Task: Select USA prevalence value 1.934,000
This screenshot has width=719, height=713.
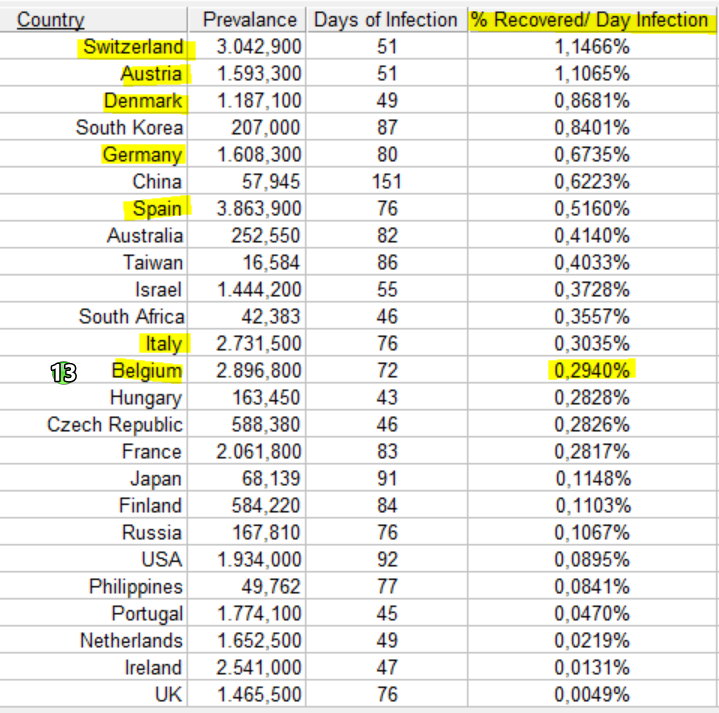Action: point(259,559)
